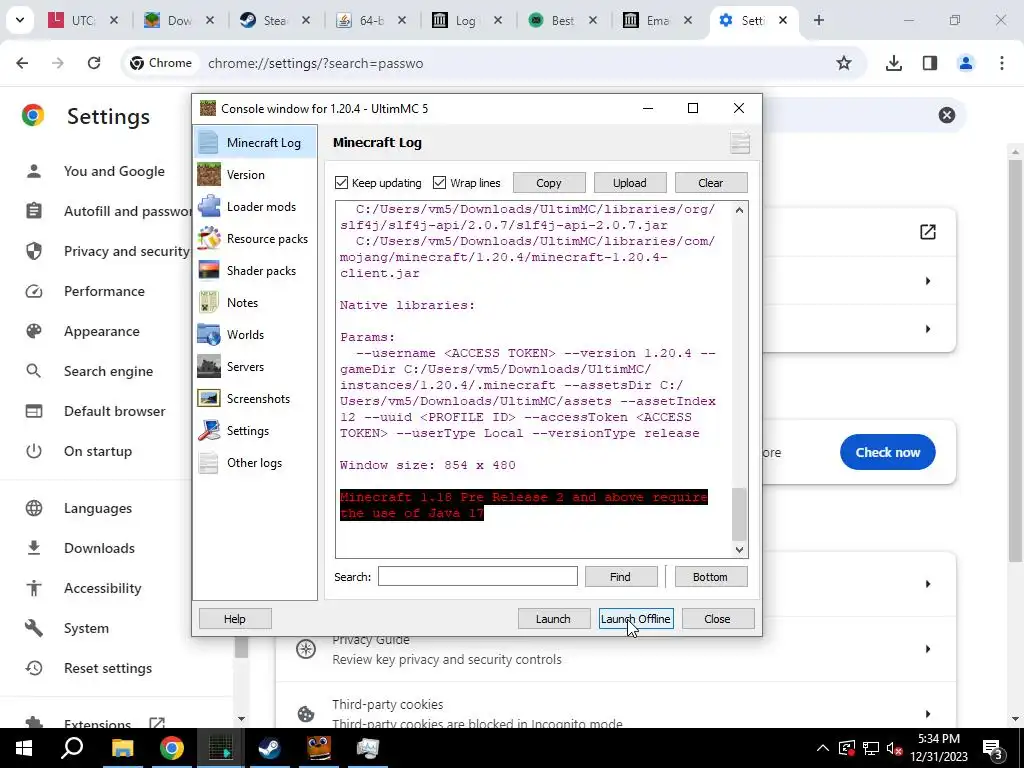Toggle the Keep updating checkbox

click(x=378, y=183)
